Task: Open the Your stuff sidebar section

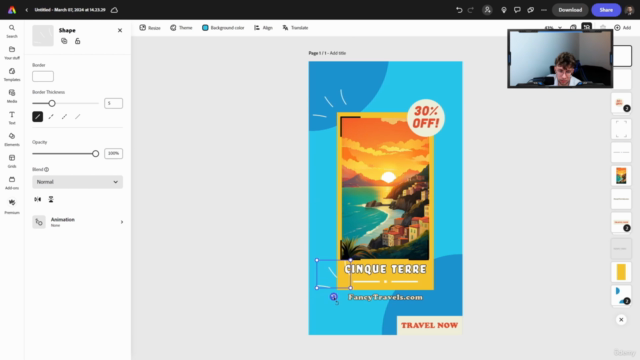Action: [x=12, y=53]
